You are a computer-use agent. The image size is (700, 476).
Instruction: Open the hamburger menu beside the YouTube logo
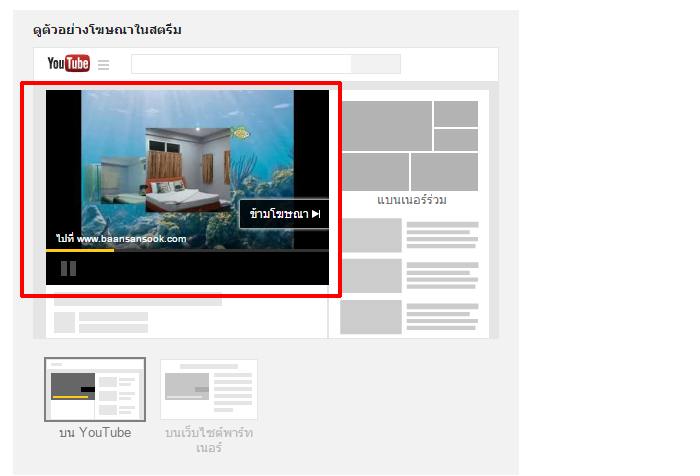[x=104, y=65]
